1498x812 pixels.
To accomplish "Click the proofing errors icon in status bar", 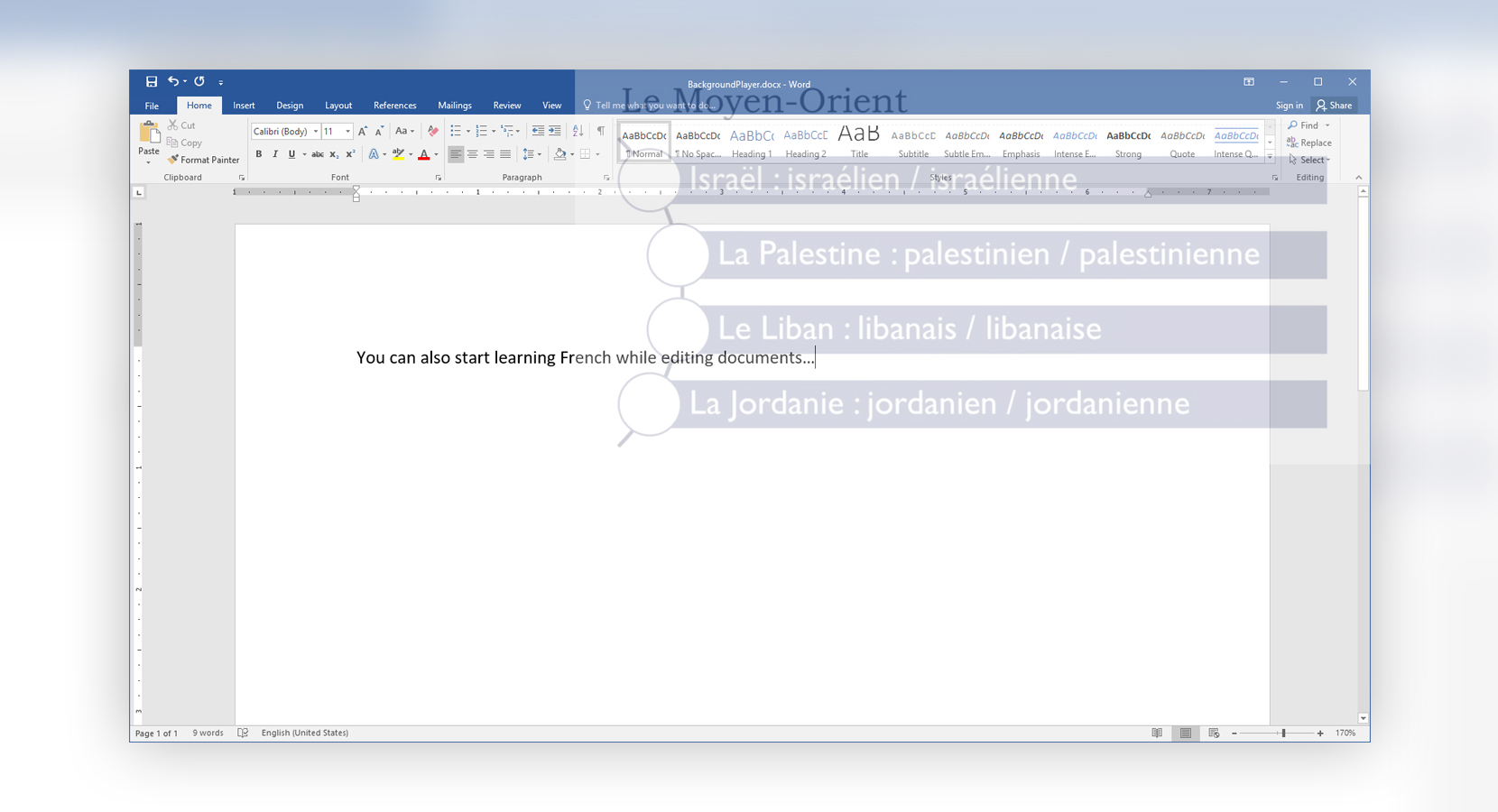I will click(243, 734).
